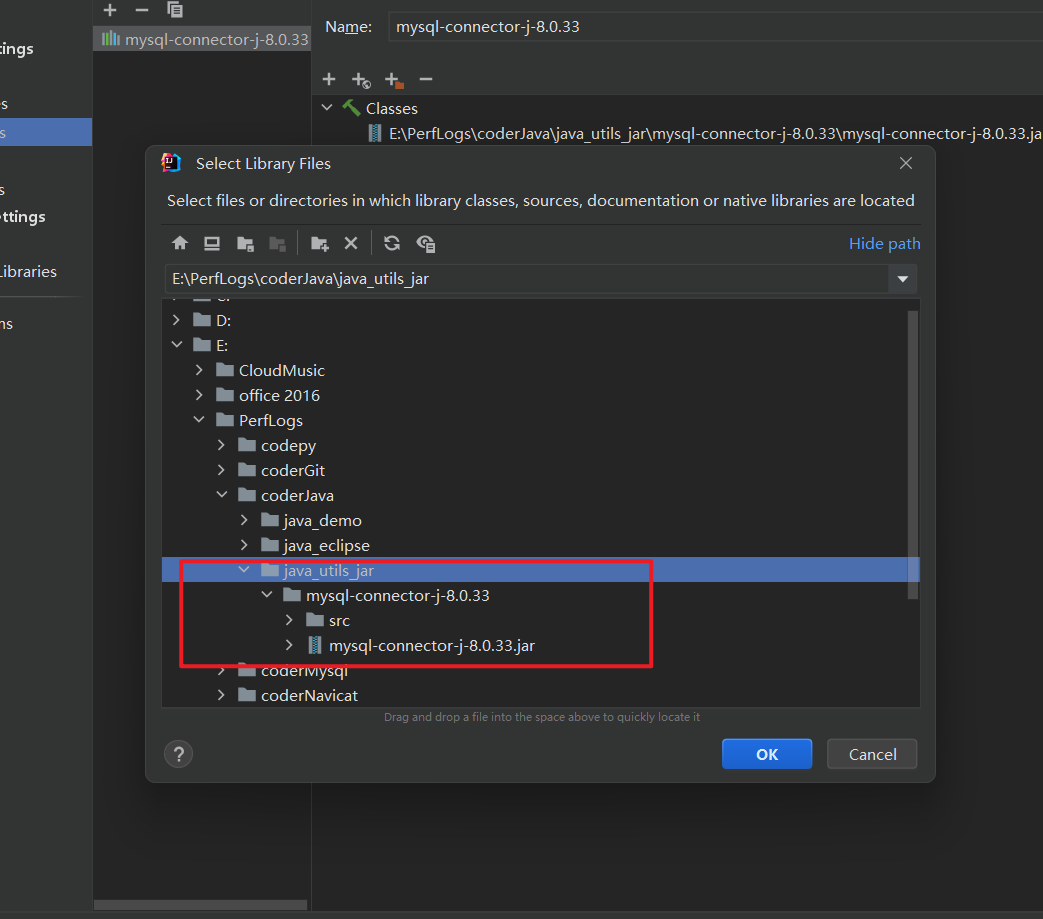1043x919 pixels.
Task: Click the Show Hidden Files icon
Action: pos(426,244)
